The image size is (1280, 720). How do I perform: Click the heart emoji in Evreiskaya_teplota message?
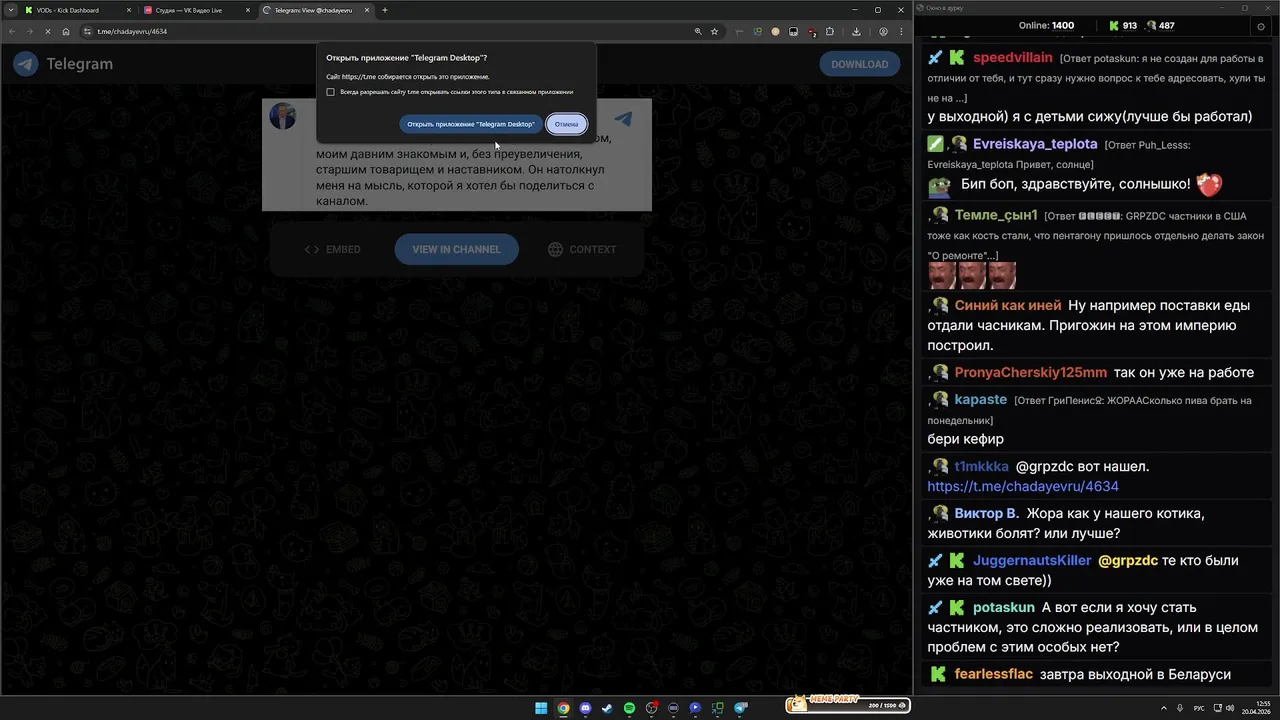(1209, 184)
